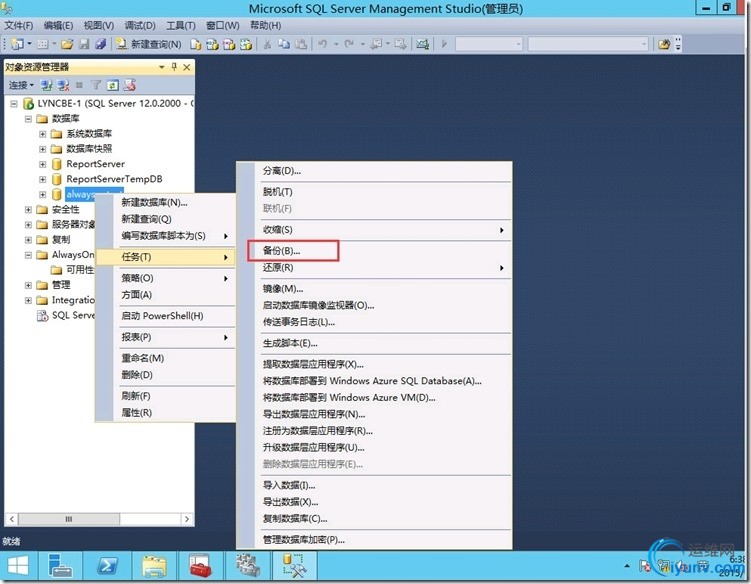
Task: Collapse the 数据库 folder node
Action: pyautogui.click(x=28, y=118)
